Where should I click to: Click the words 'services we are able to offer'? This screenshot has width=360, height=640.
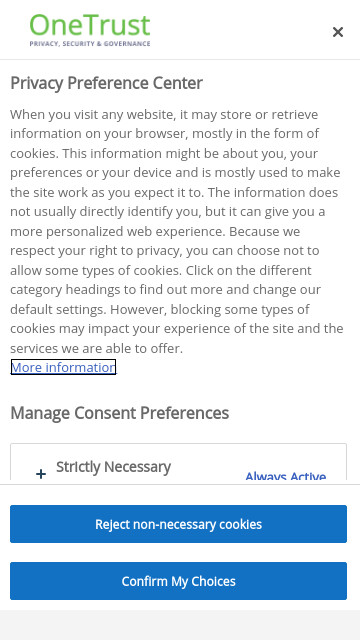(96, 349)
